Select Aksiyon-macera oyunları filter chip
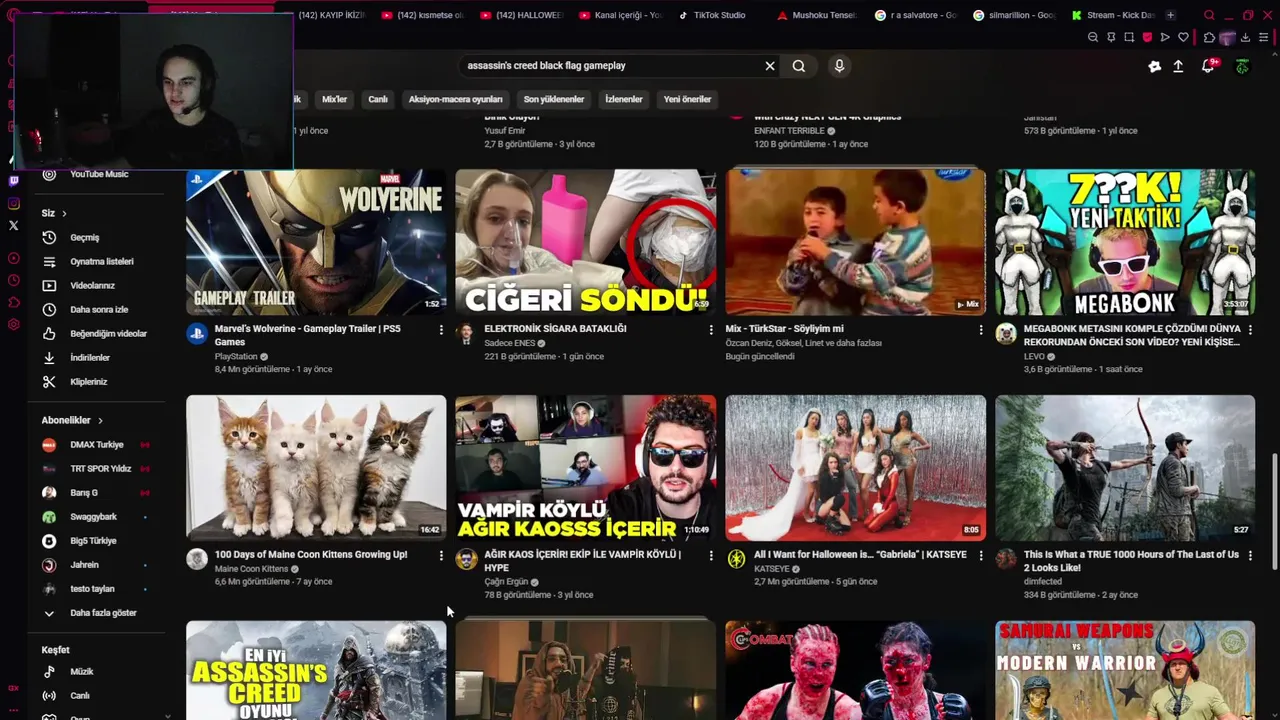1280x720 pixels. 455,99
